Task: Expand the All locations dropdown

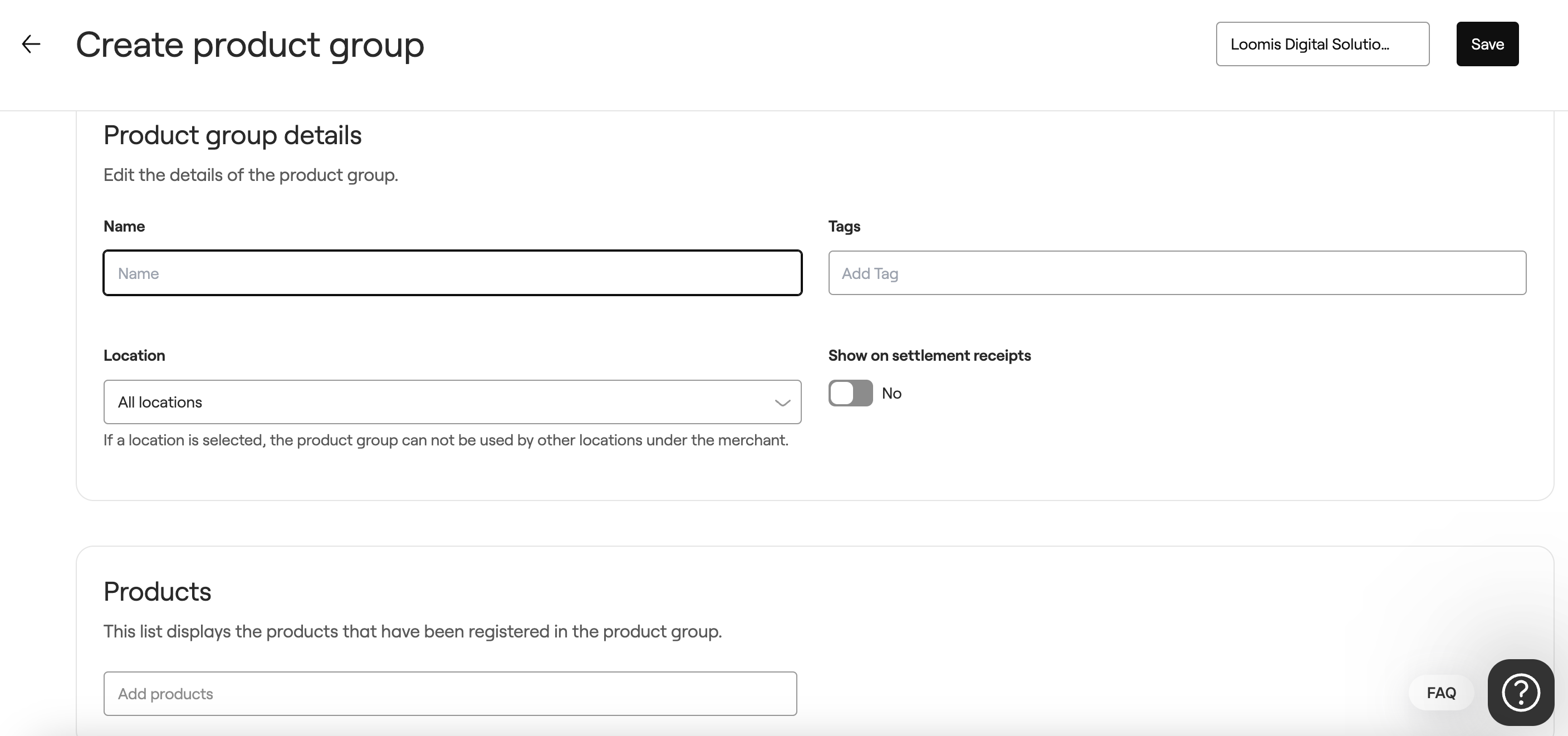Action: 452,402
